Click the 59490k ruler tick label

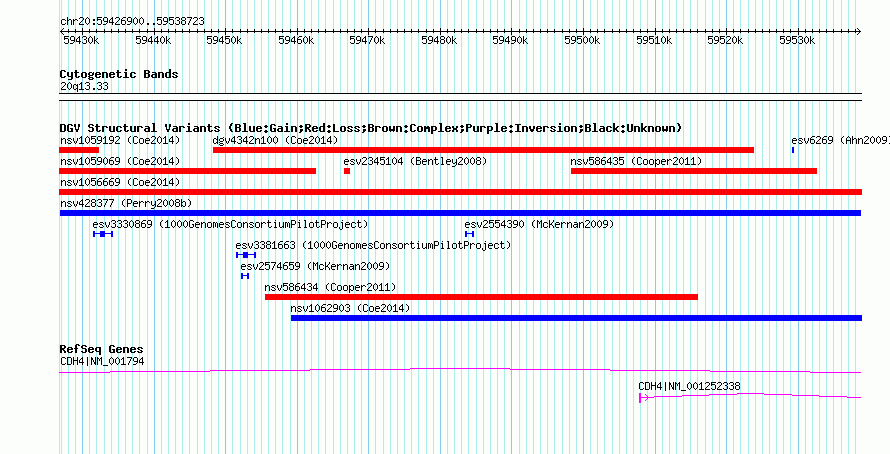point(511,40)
